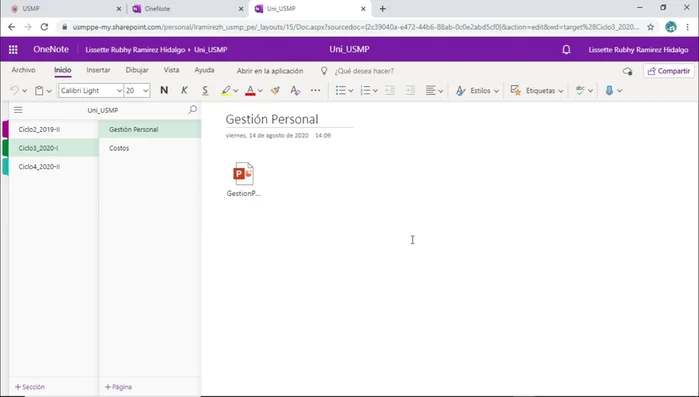The width and height of the screenshot is (699, 397).
Task: Click + Sección to add section
Action: pos(30,387)
